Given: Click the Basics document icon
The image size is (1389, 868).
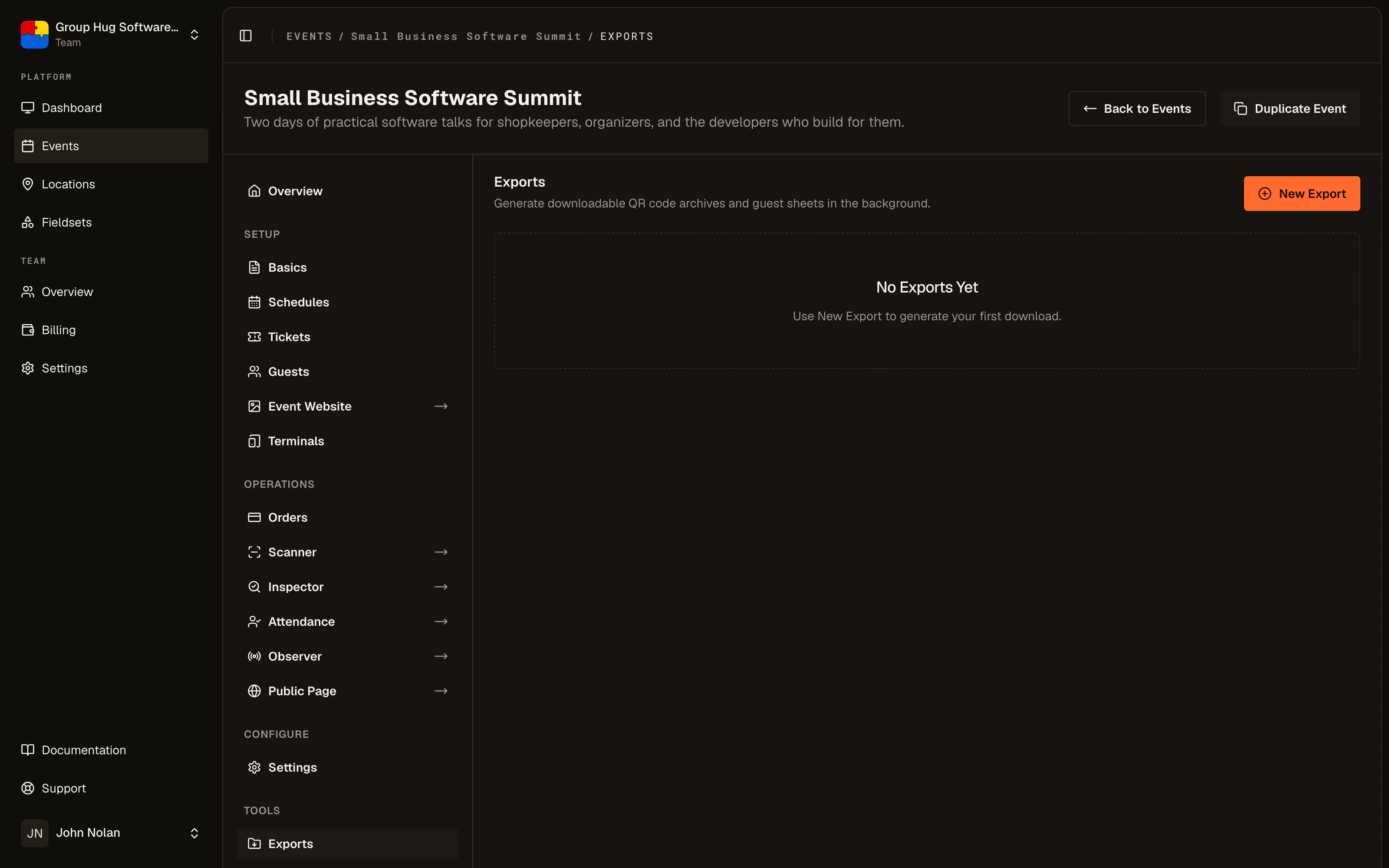Looking at the screenshot, I should point(254,267).
